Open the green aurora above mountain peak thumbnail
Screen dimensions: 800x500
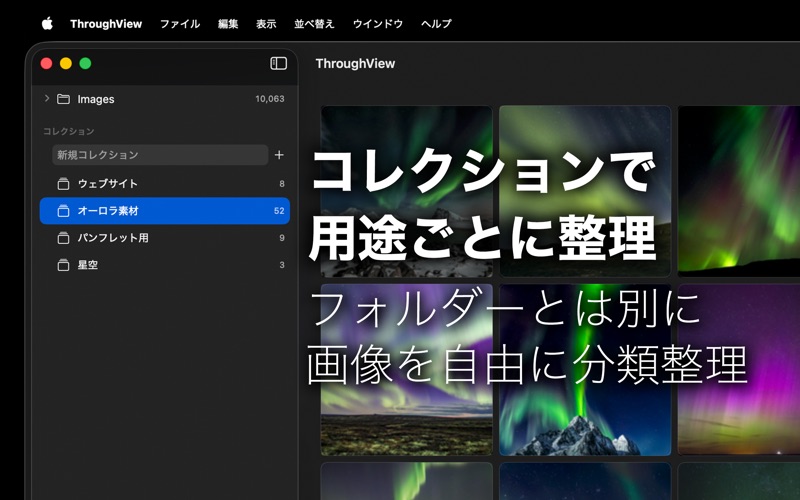pyautogui.click(x=585, y=370)
